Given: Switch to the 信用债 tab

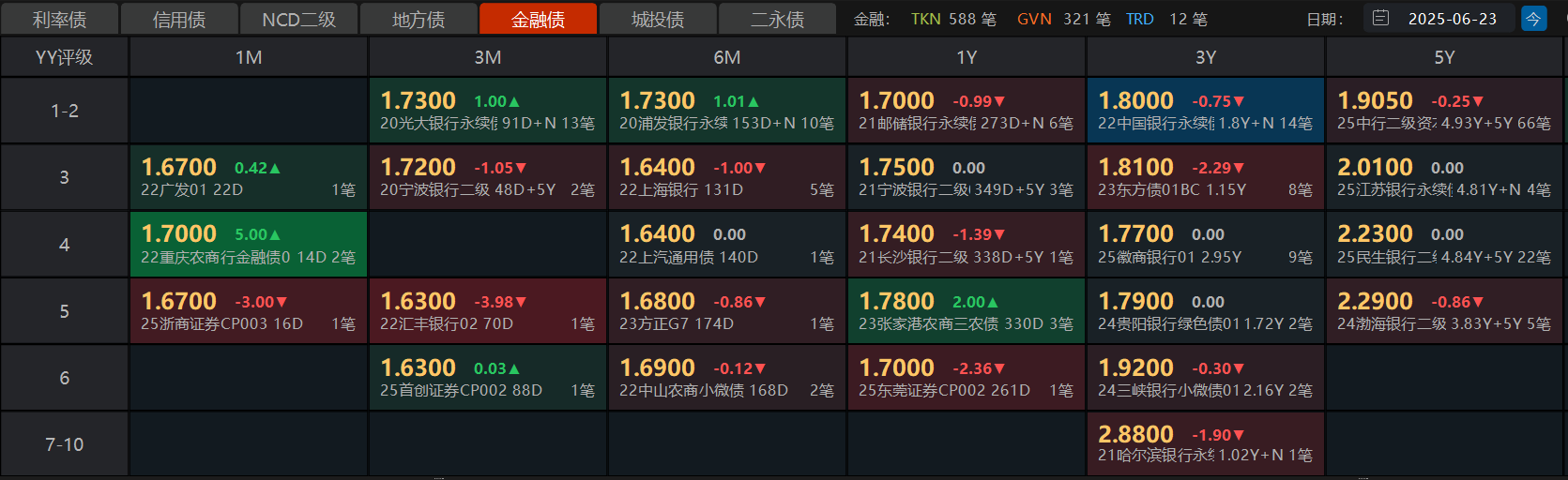Looking at the screenshot, I should [179, 19].
